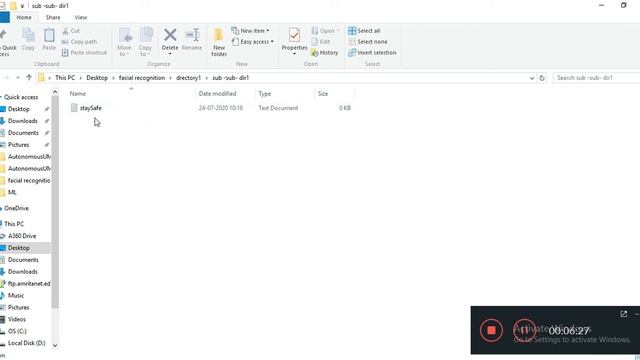The height and width of the screenshot is (360, 640).
Task: Open Quick access in navigation pane
Action: click(x=21, y=97)
